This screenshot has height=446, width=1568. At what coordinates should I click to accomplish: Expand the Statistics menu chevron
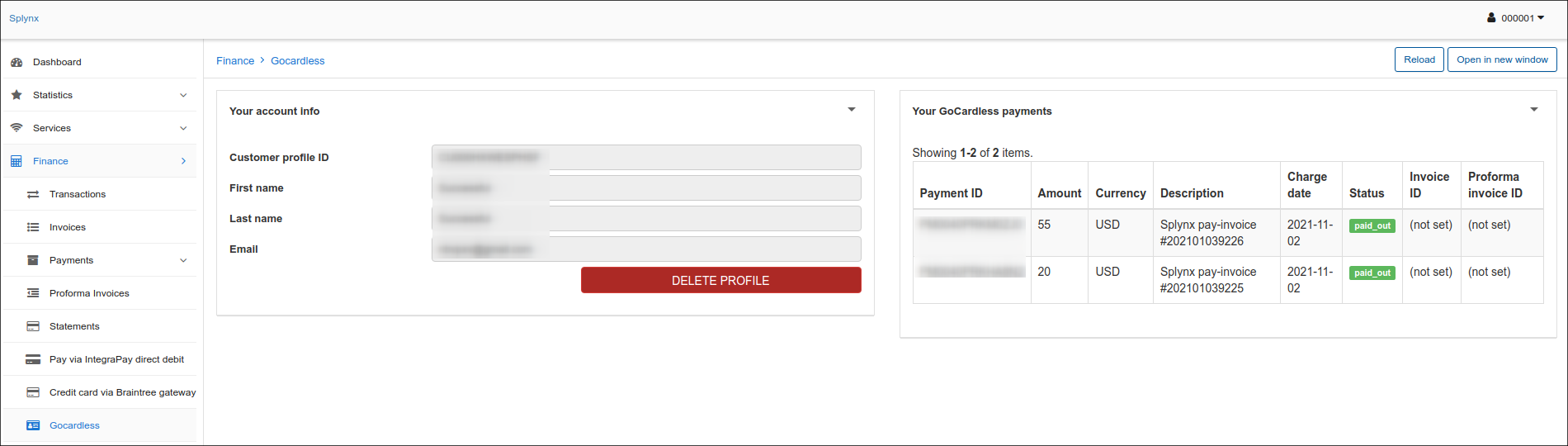[183, 95]
